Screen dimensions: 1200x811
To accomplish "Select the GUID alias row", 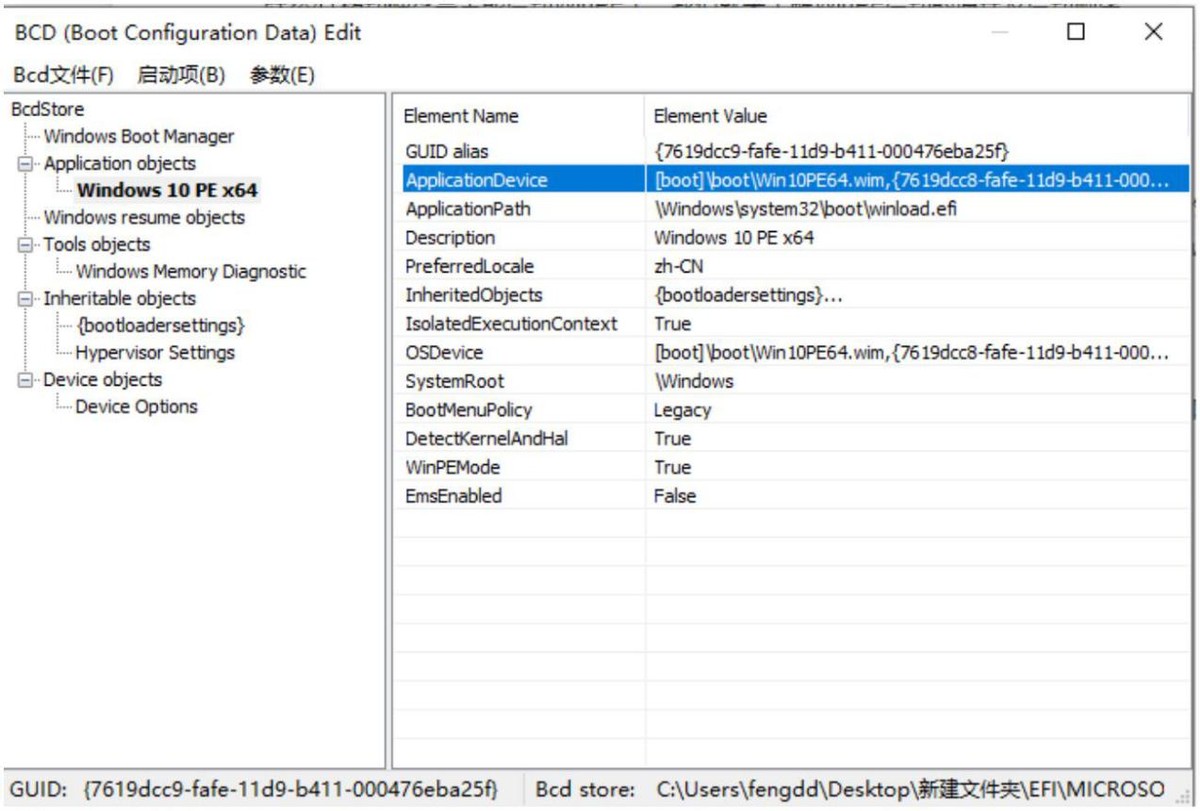I will tap(791, 151).
